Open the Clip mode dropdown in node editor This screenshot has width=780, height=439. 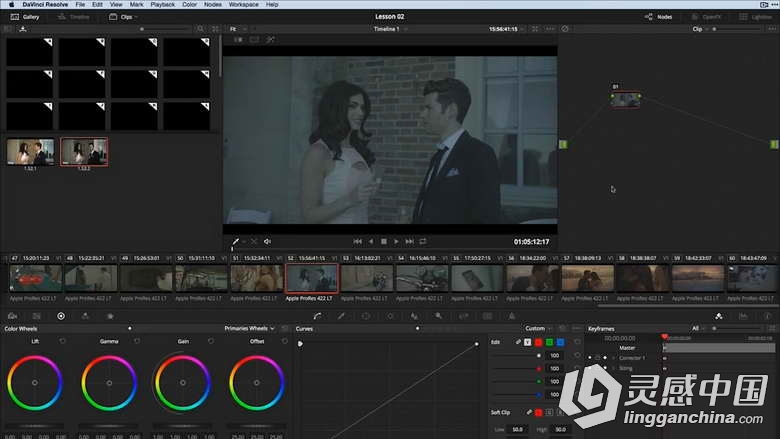click(700, 29)
